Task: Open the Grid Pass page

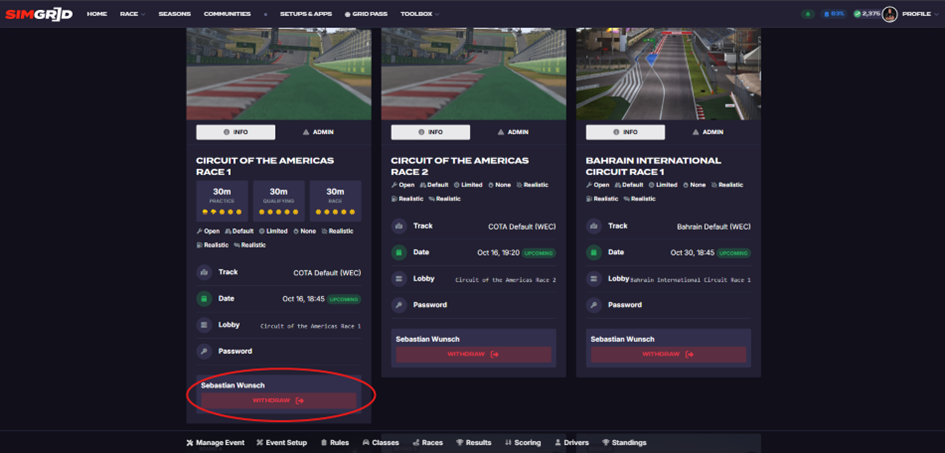Action: 366,14
